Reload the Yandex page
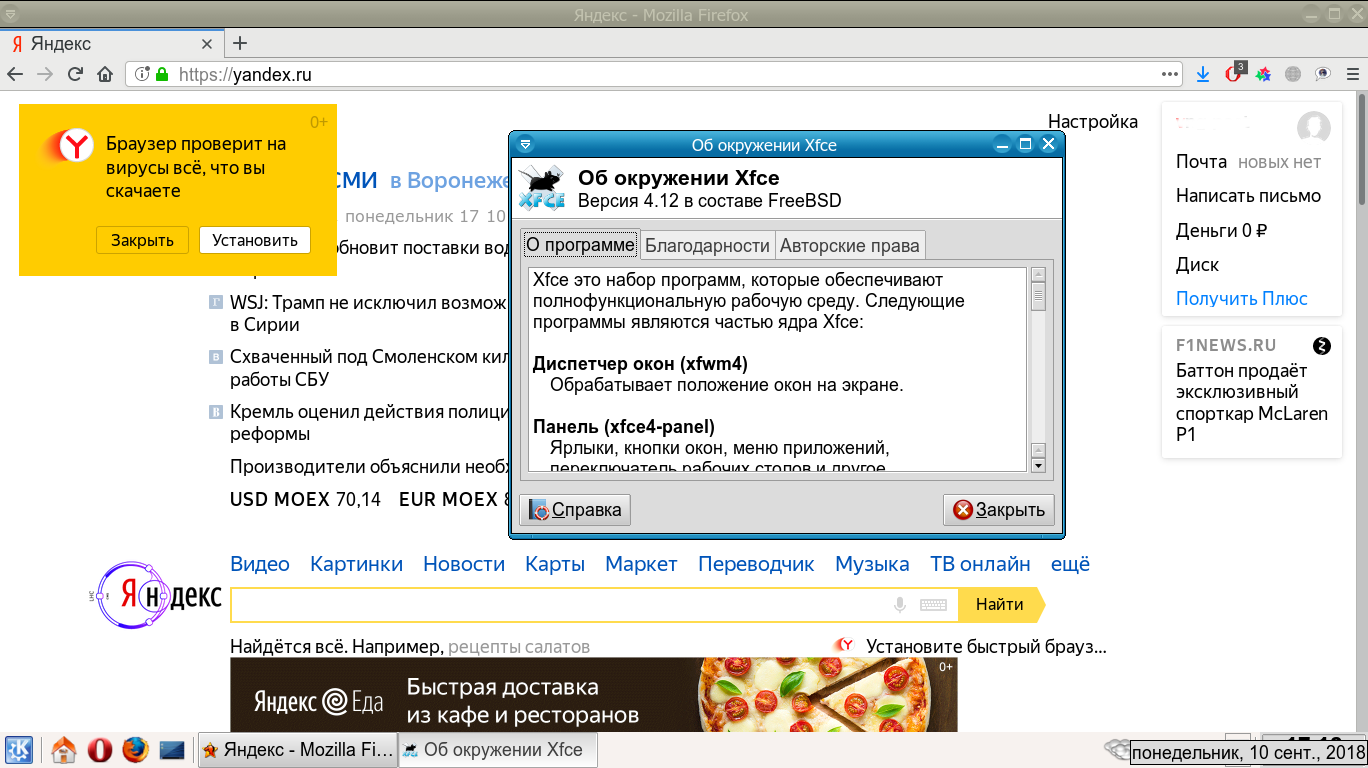 click(x=75, y=74)
